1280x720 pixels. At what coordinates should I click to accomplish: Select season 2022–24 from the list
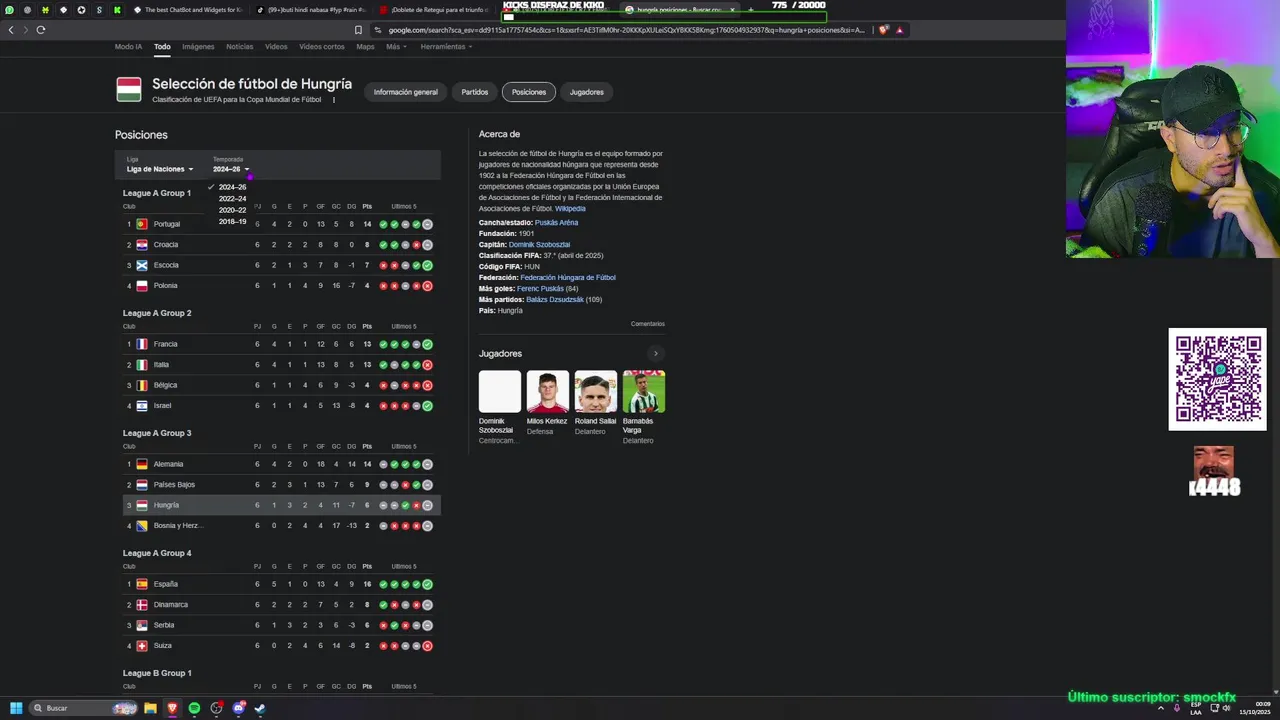(x=232, y=199)
